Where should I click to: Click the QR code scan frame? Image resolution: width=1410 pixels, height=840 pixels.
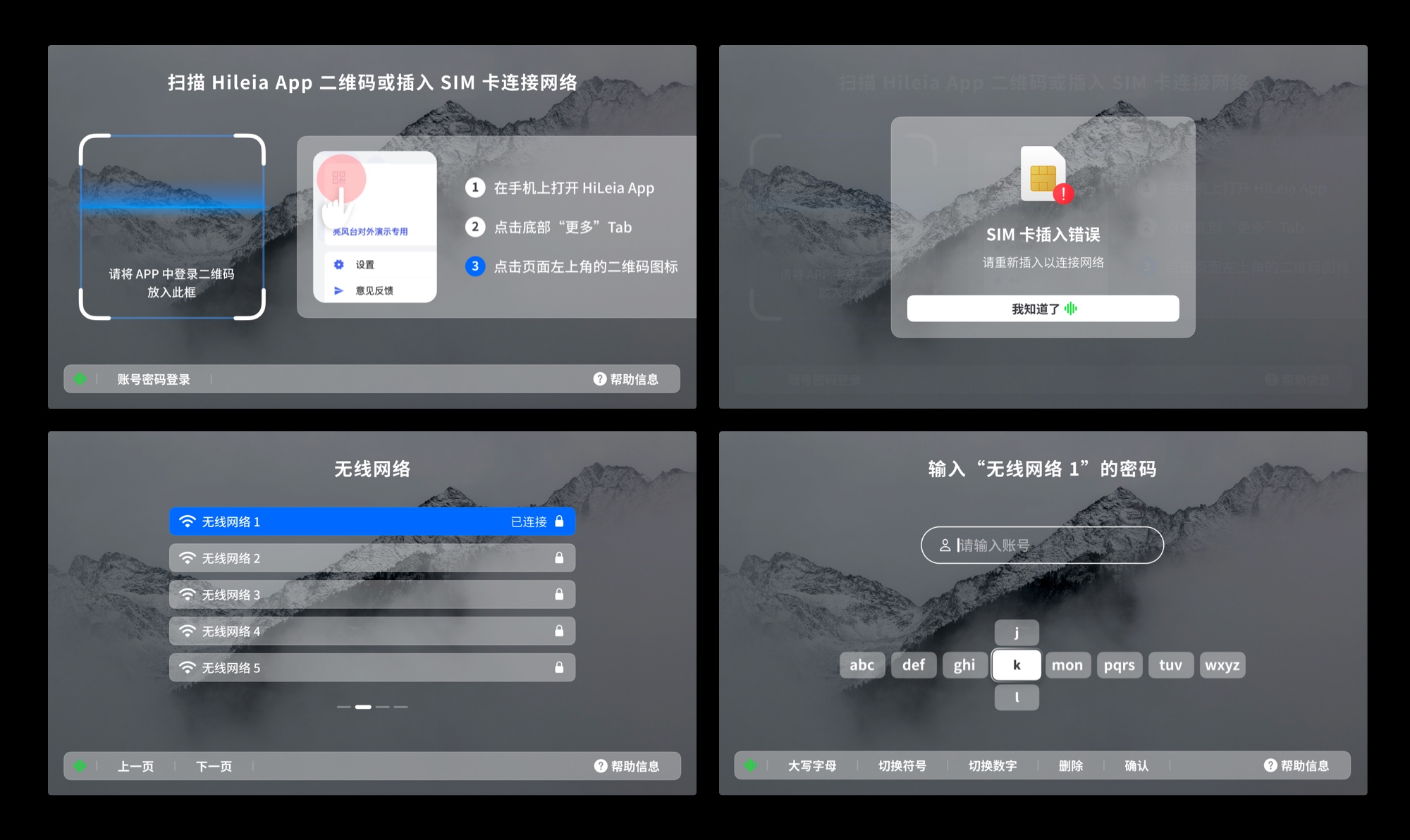click(172, 227)
